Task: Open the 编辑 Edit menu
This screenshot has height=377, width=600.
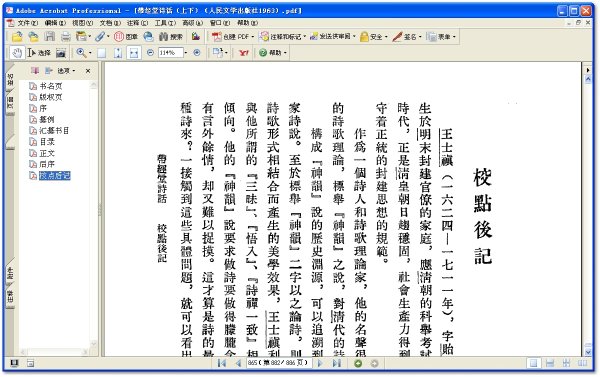Action: click(55, 23)
